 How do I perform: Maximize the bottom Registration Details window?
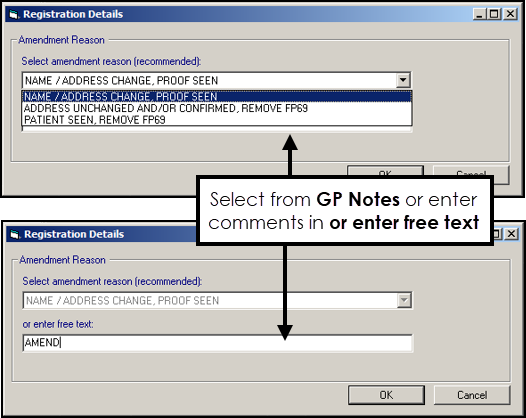pos(497,234)
